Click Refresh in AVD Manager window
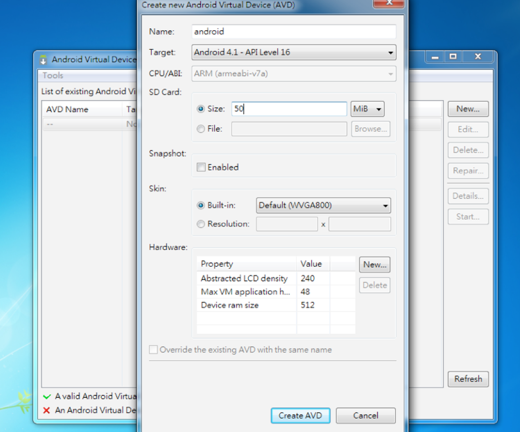 click(468, 379)
